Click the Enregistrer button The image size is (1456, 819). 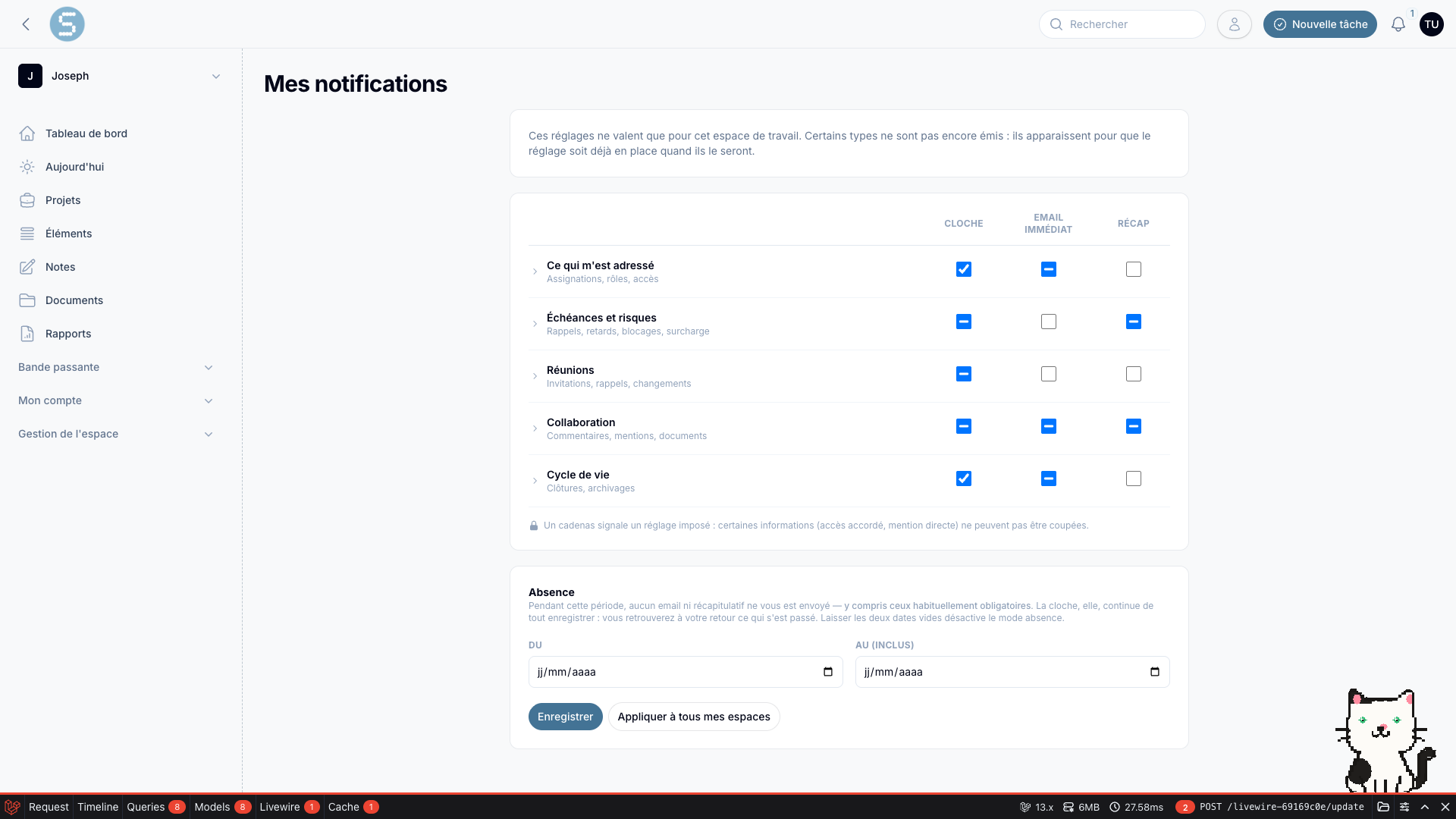(x=566, y=717)
